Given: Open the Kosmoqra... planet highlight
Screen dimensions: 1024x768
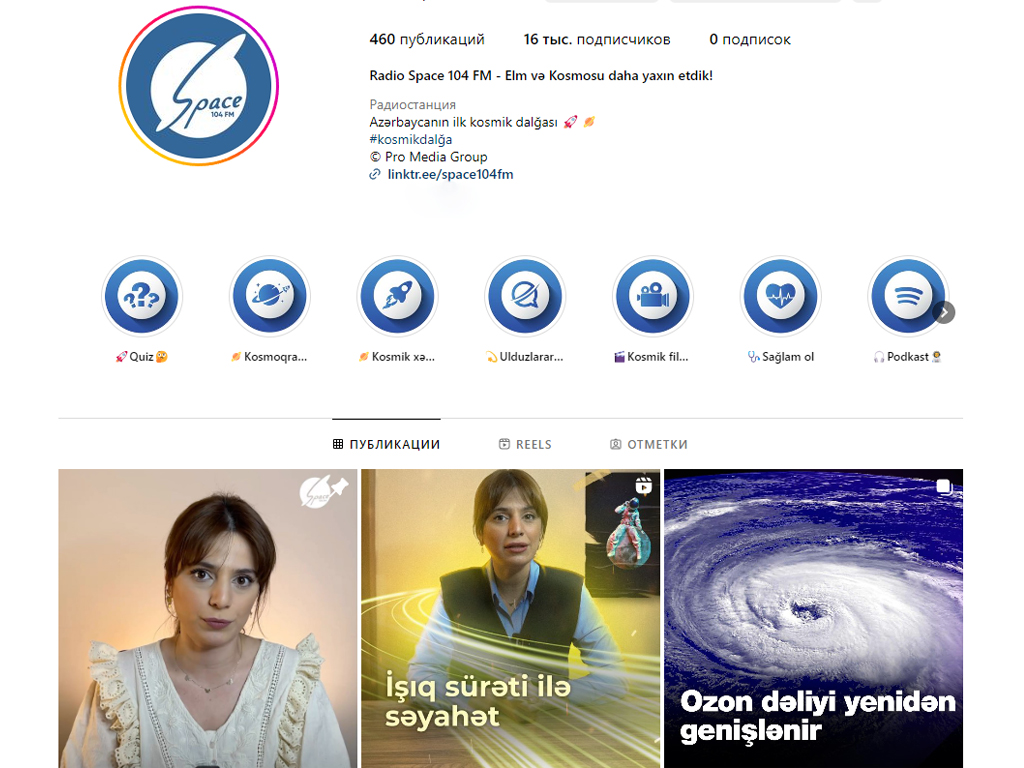Looking at the screenshot, I should (270, 296).
